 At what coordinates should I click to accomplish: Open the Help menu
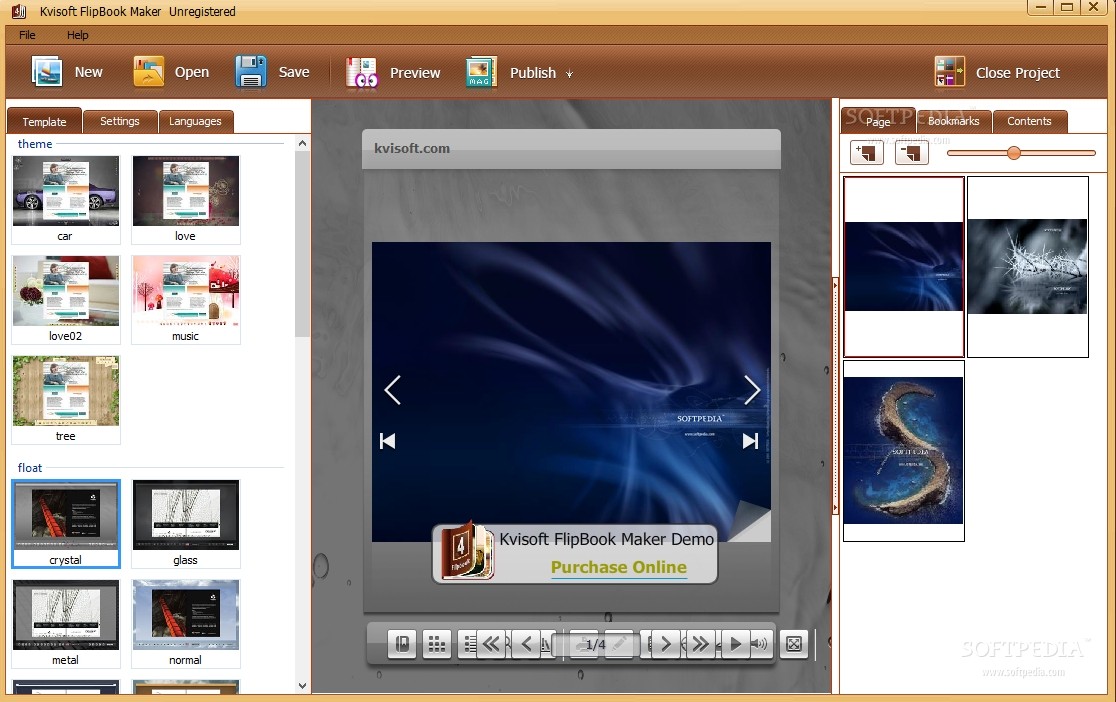(x=78, y=35)
